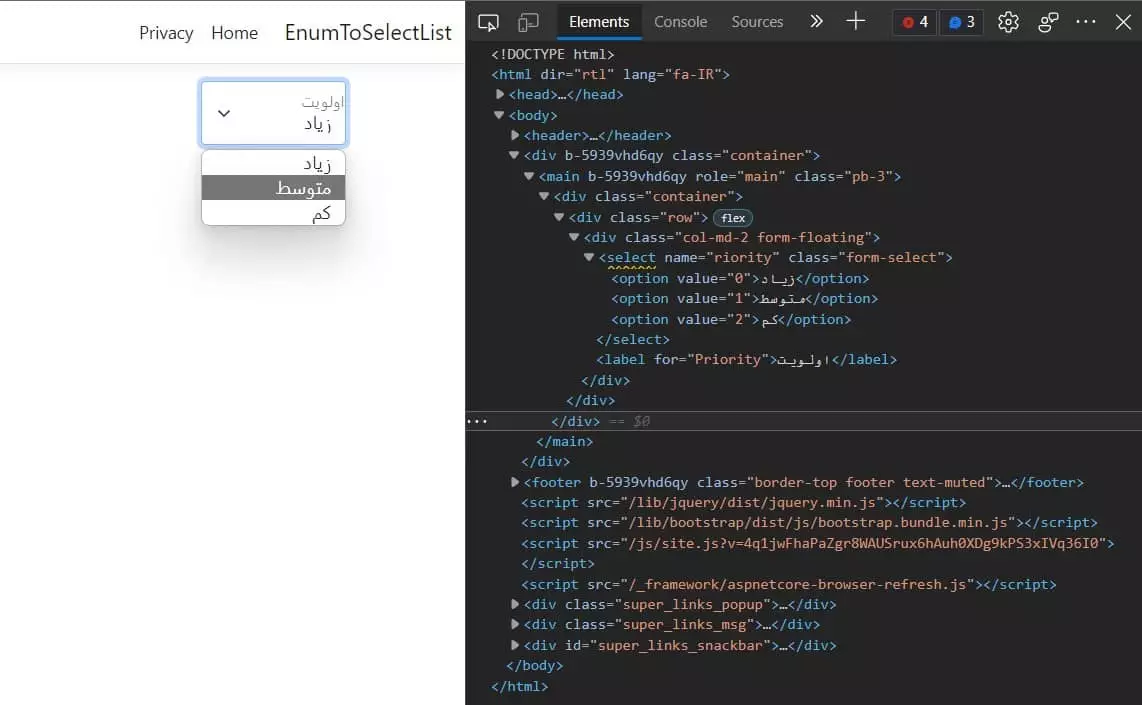Image resolution: width=1142 pixels, height=705 pixels.
Task: Select the option value="0" line
Action: 740,278
